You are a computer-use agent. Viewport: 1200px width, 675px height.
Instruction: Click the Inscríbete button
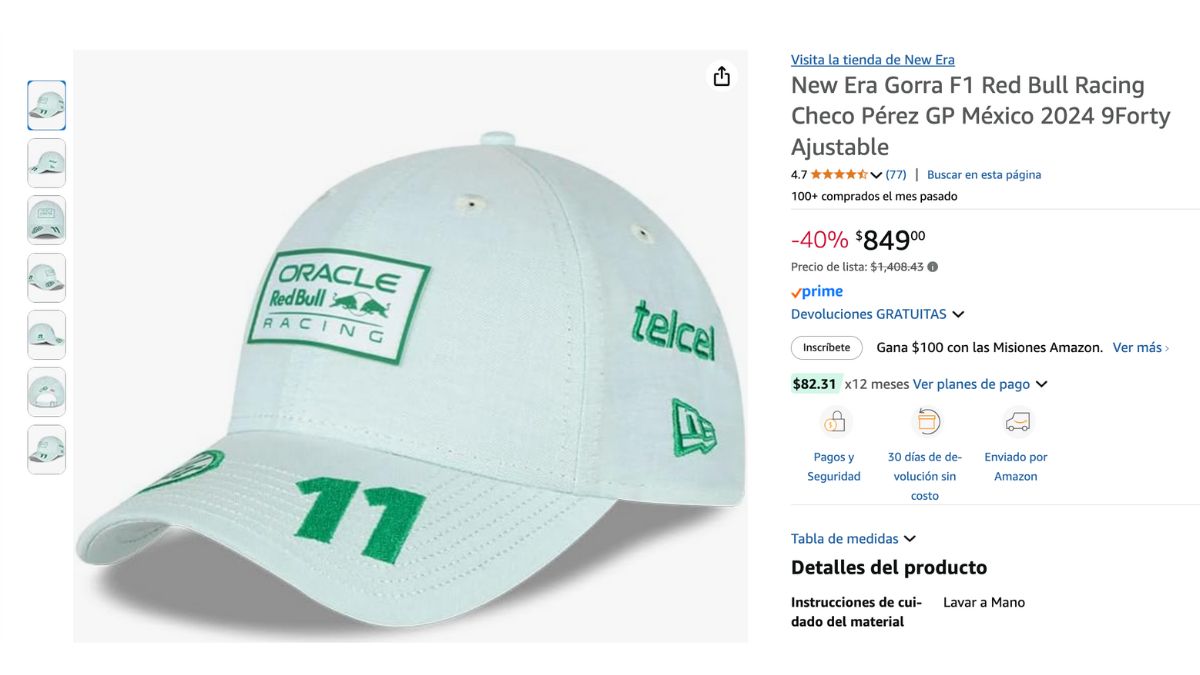827,348
